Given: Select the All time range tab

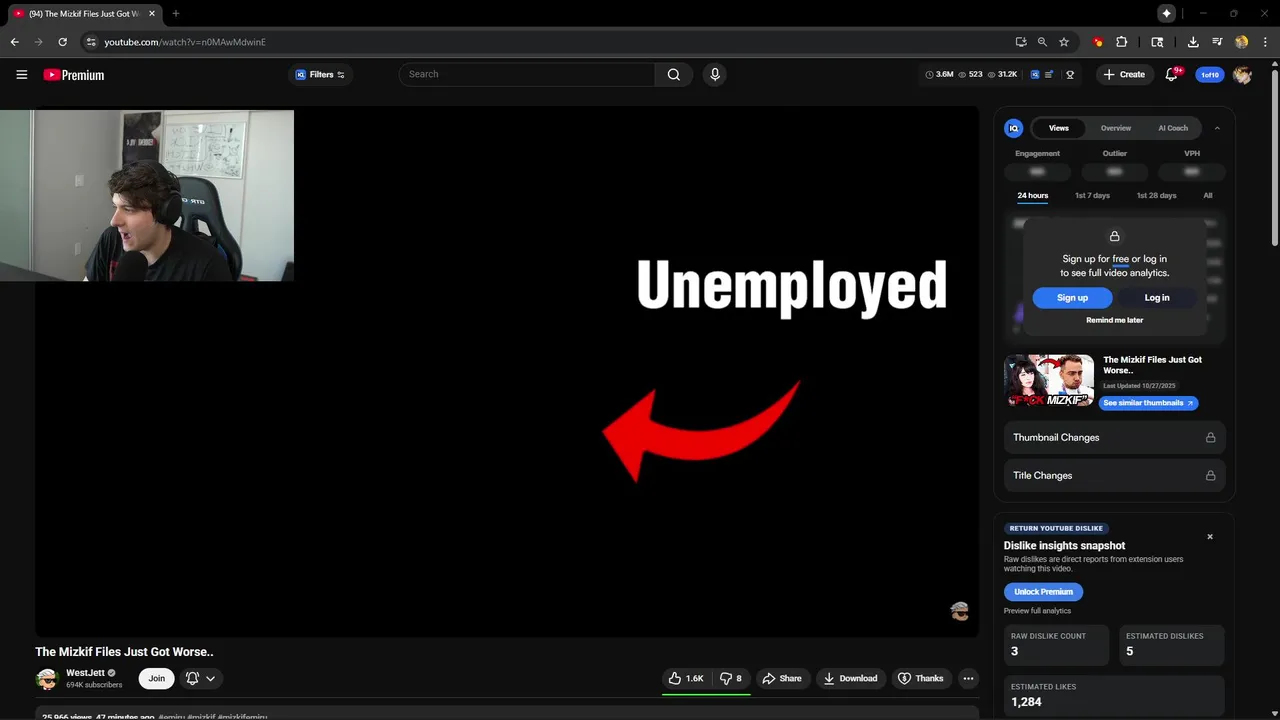Looking at the screenshot, I should point(1208,196).
